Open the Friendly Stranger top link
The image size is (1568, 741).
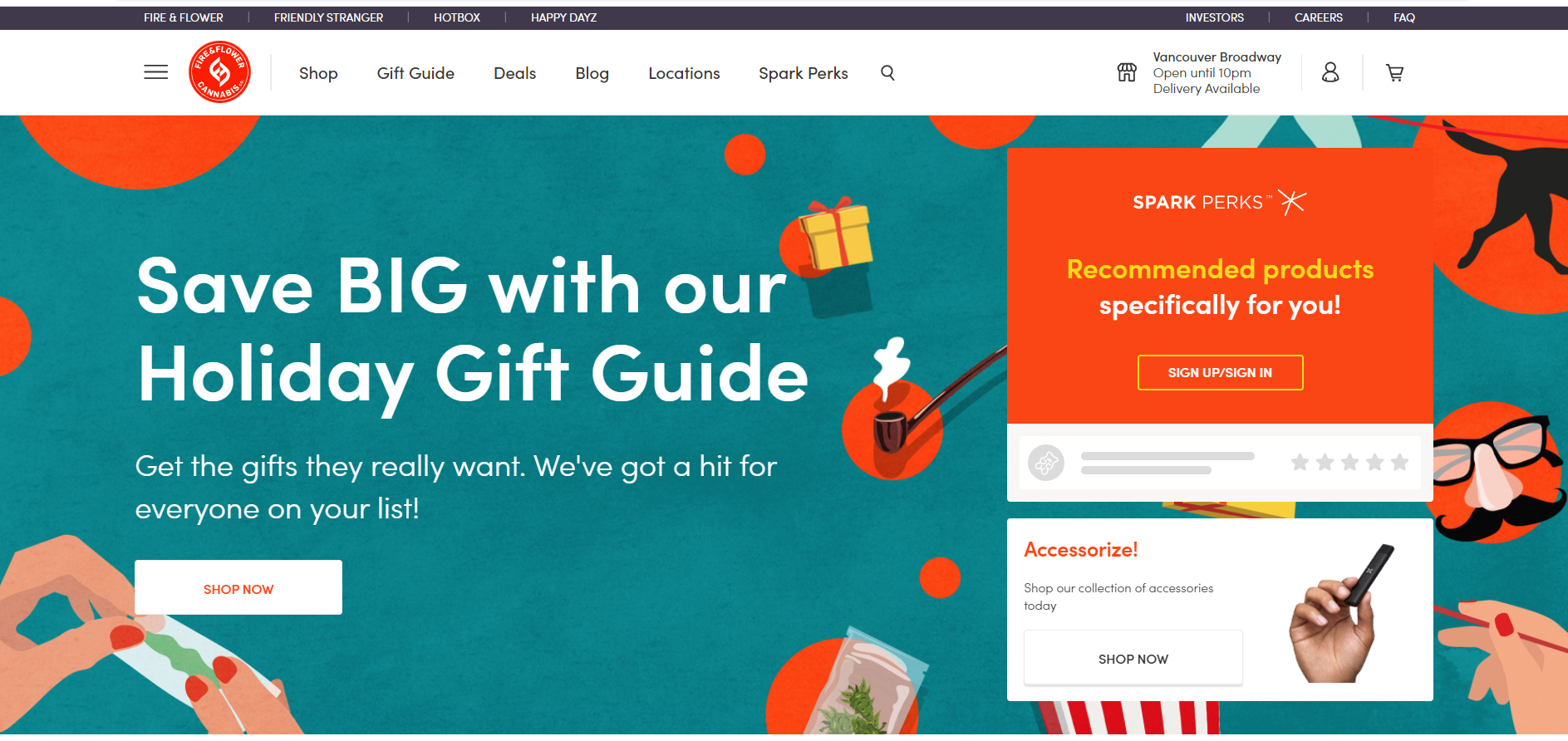[x=329, y=17]
